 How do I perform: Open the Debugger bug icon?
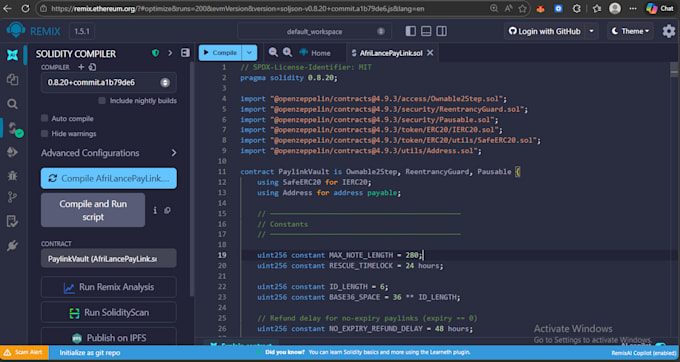pos(12,175)
